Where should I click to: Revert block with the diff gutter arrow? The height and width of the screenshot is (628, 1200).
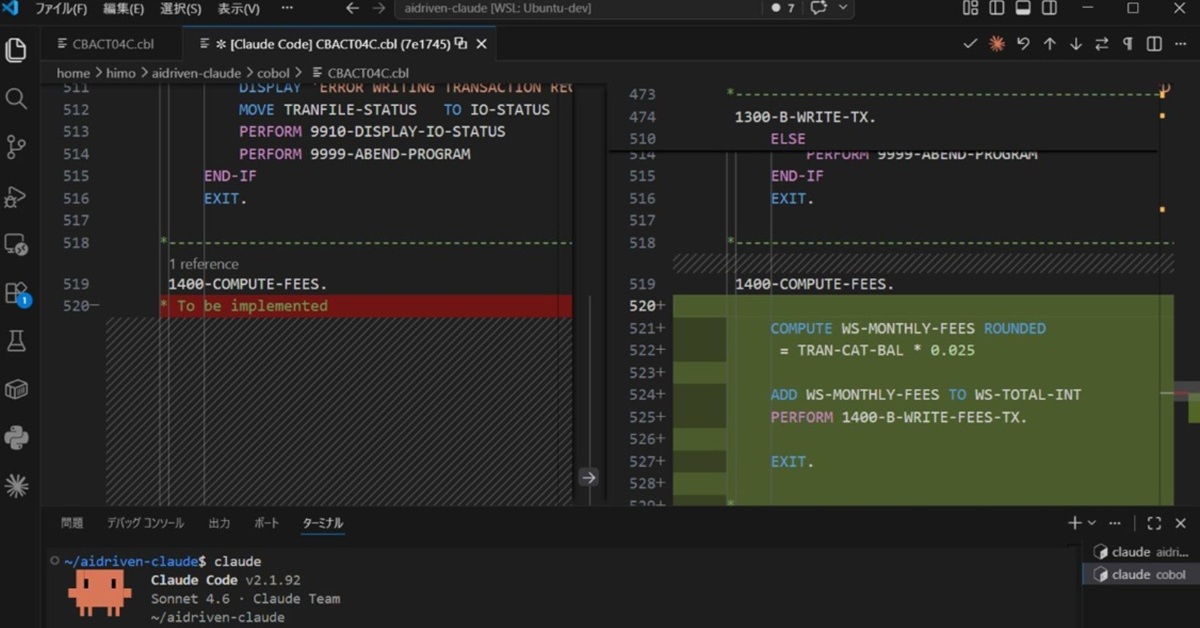588,478
